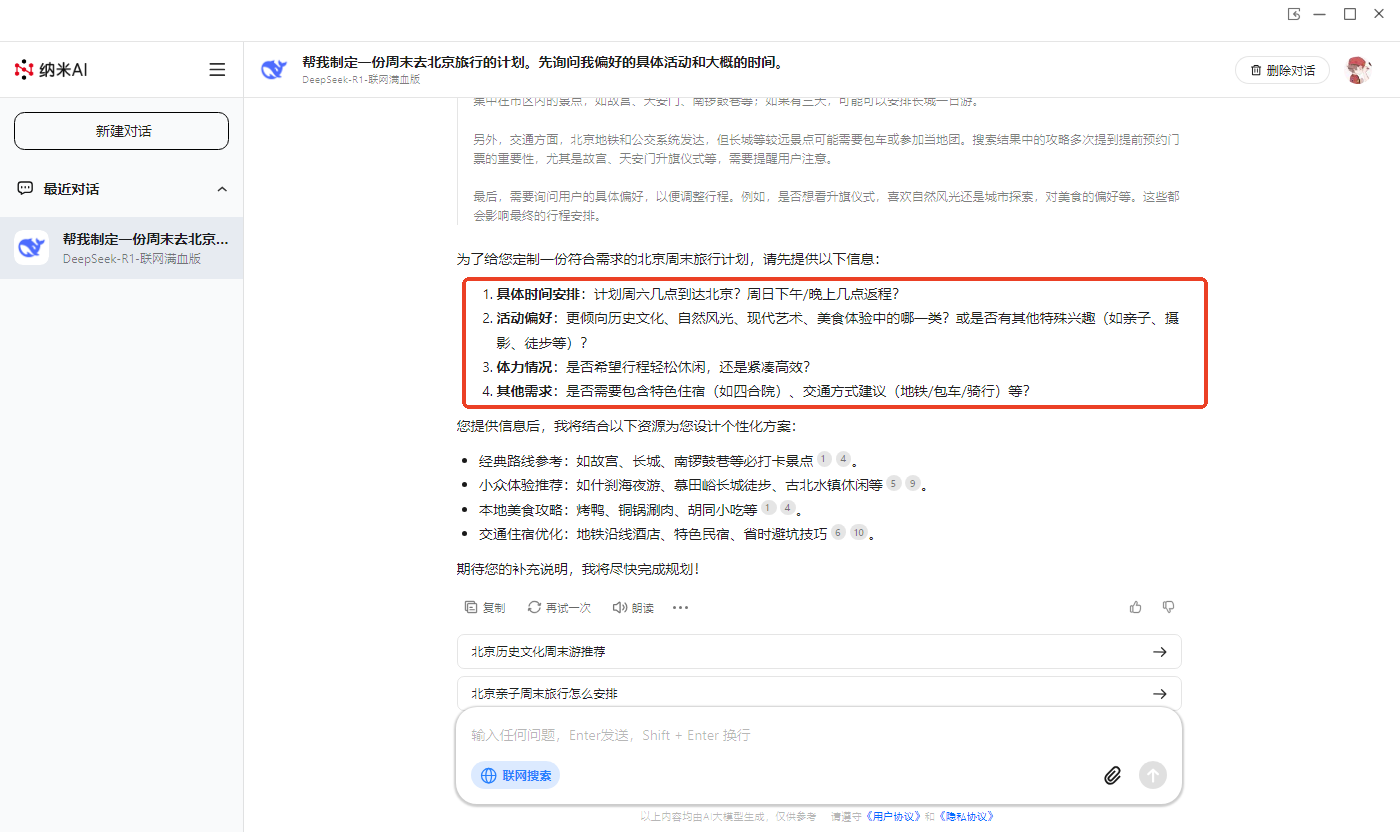Click the conversation title in header
1400x832 pixels.
[543, 62]
